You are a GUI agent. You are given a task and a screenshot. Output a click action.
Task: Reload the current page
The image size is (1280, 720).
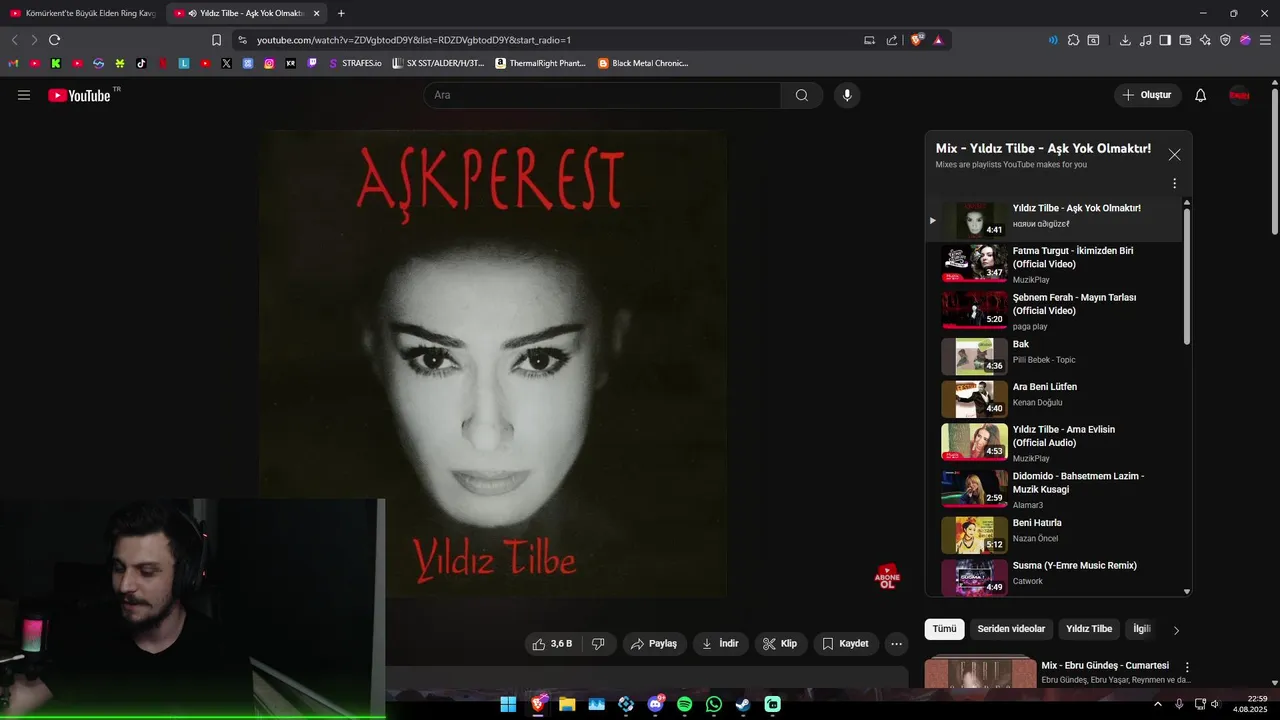[x=54, y=40]
